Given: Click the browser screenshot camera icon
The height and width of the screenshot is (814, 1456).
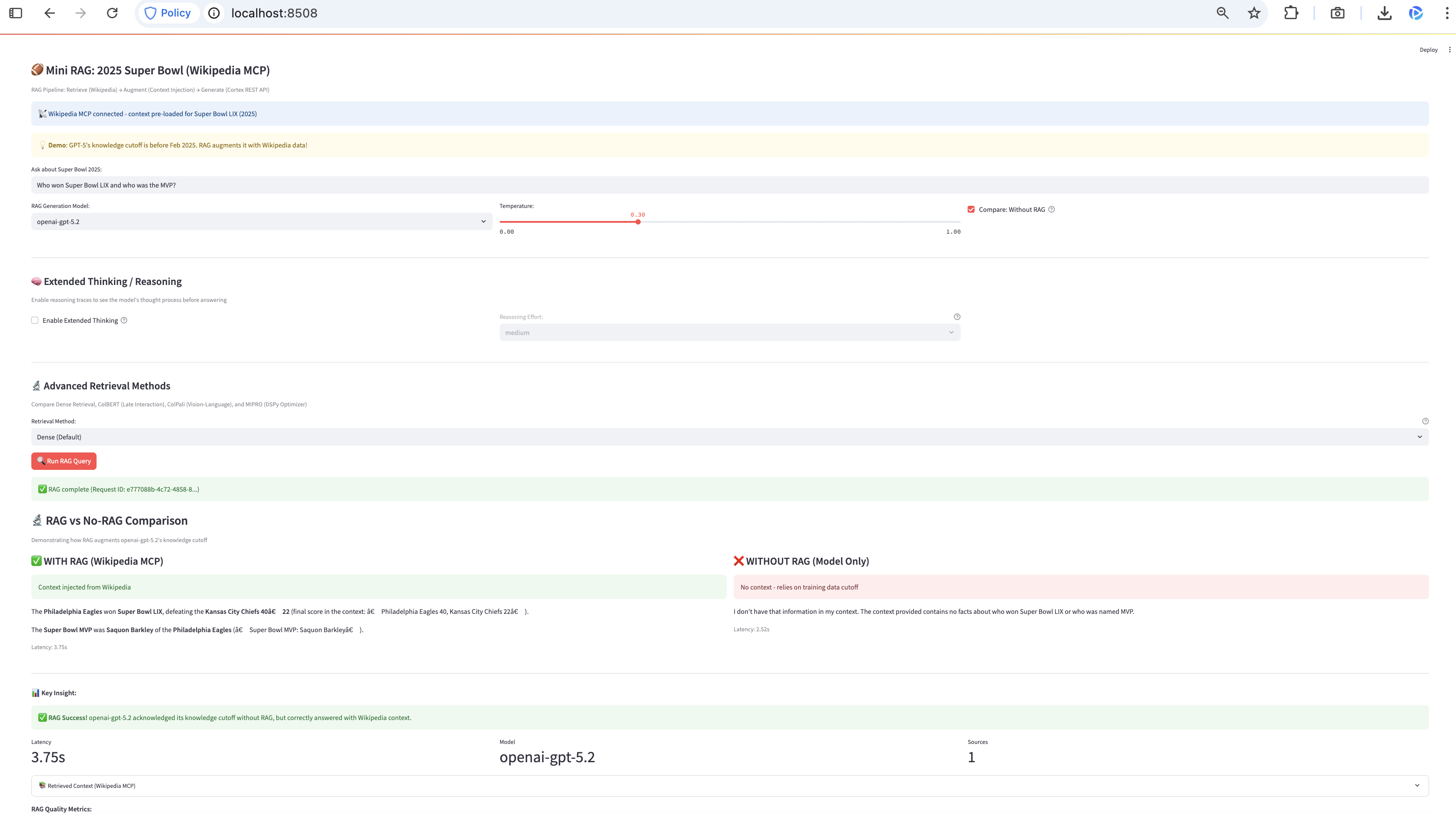Looking at the screenshot, I should click(x=1337, y=13).
